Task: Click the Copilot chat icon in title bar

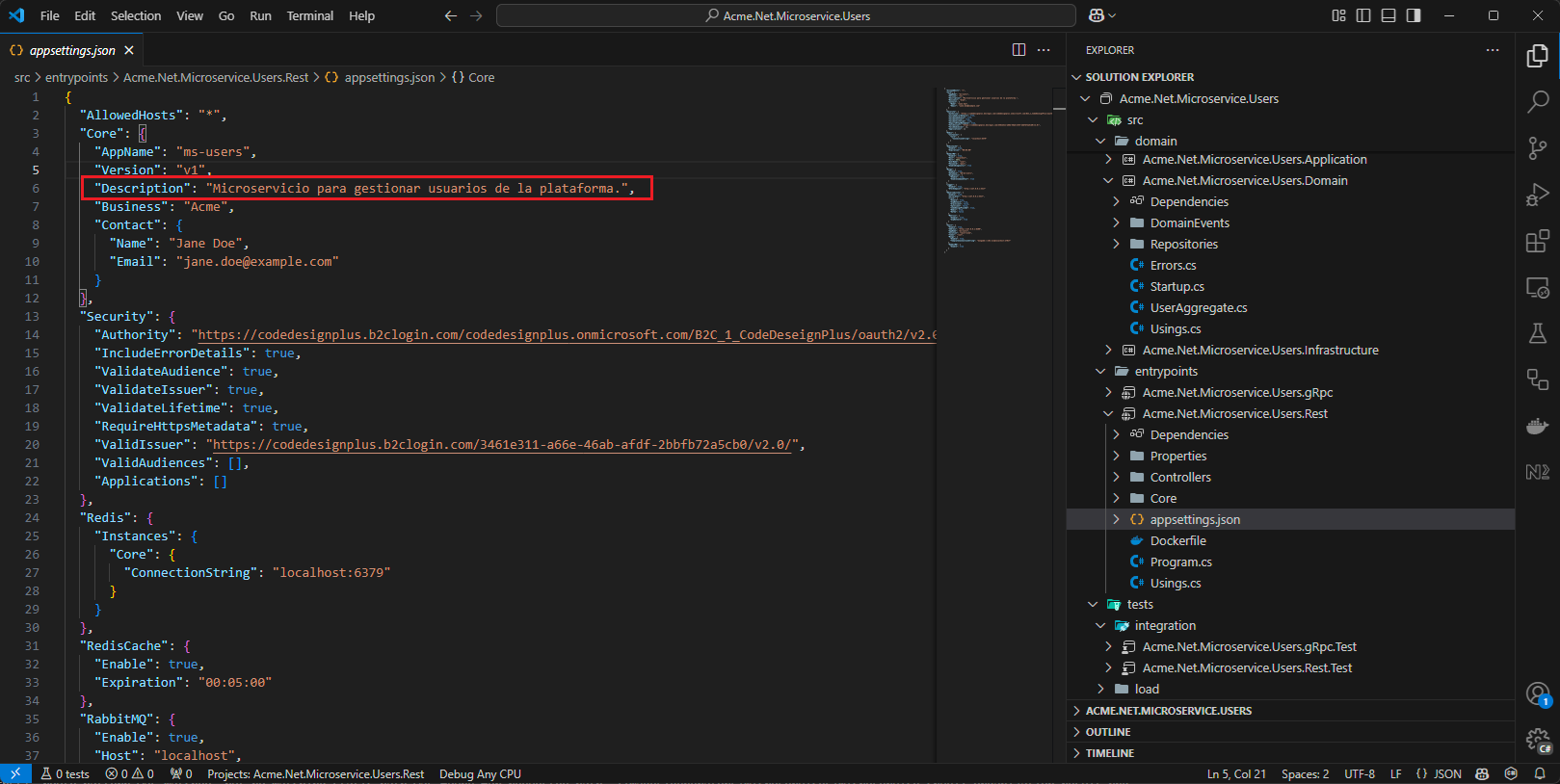Action: pos(1097,15)
